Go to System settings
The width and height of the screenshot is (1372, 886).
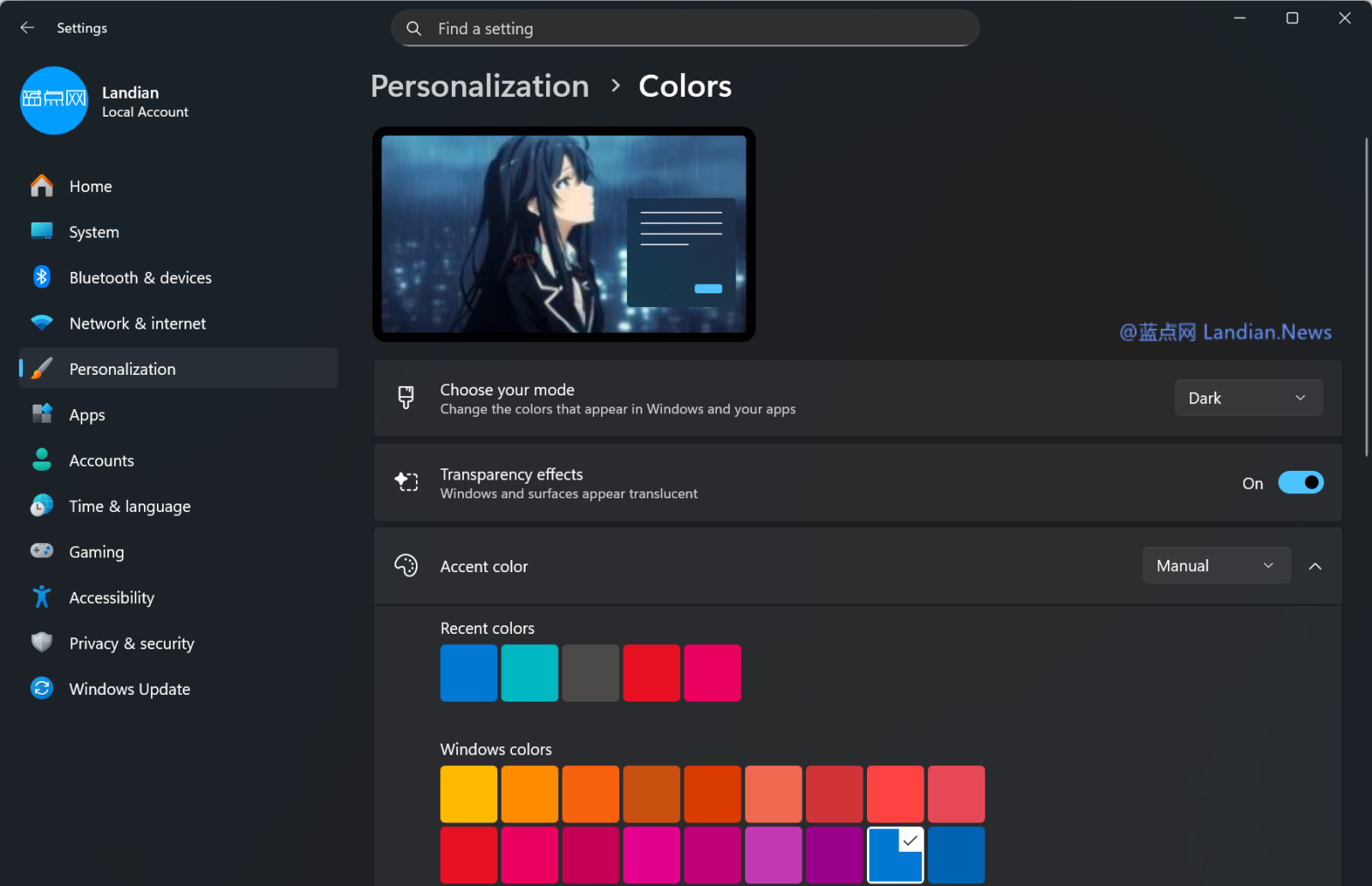pyautogui.click(x=178, y=232)
